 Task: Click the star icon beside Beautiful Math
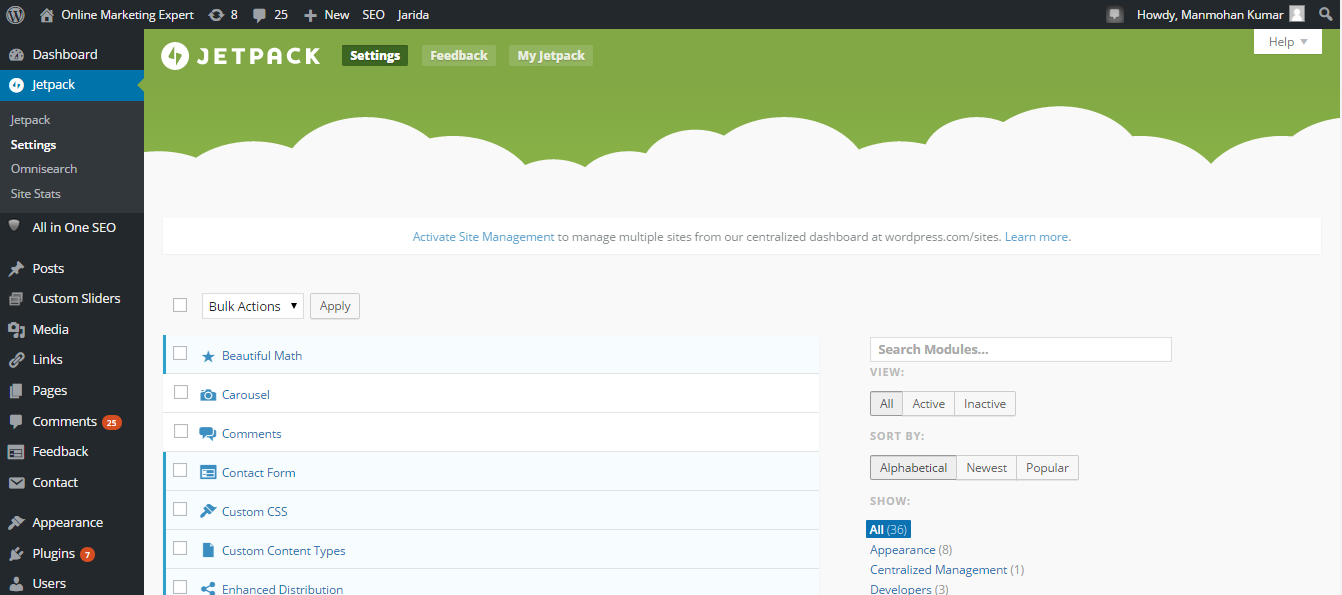(x=208, y=356)
